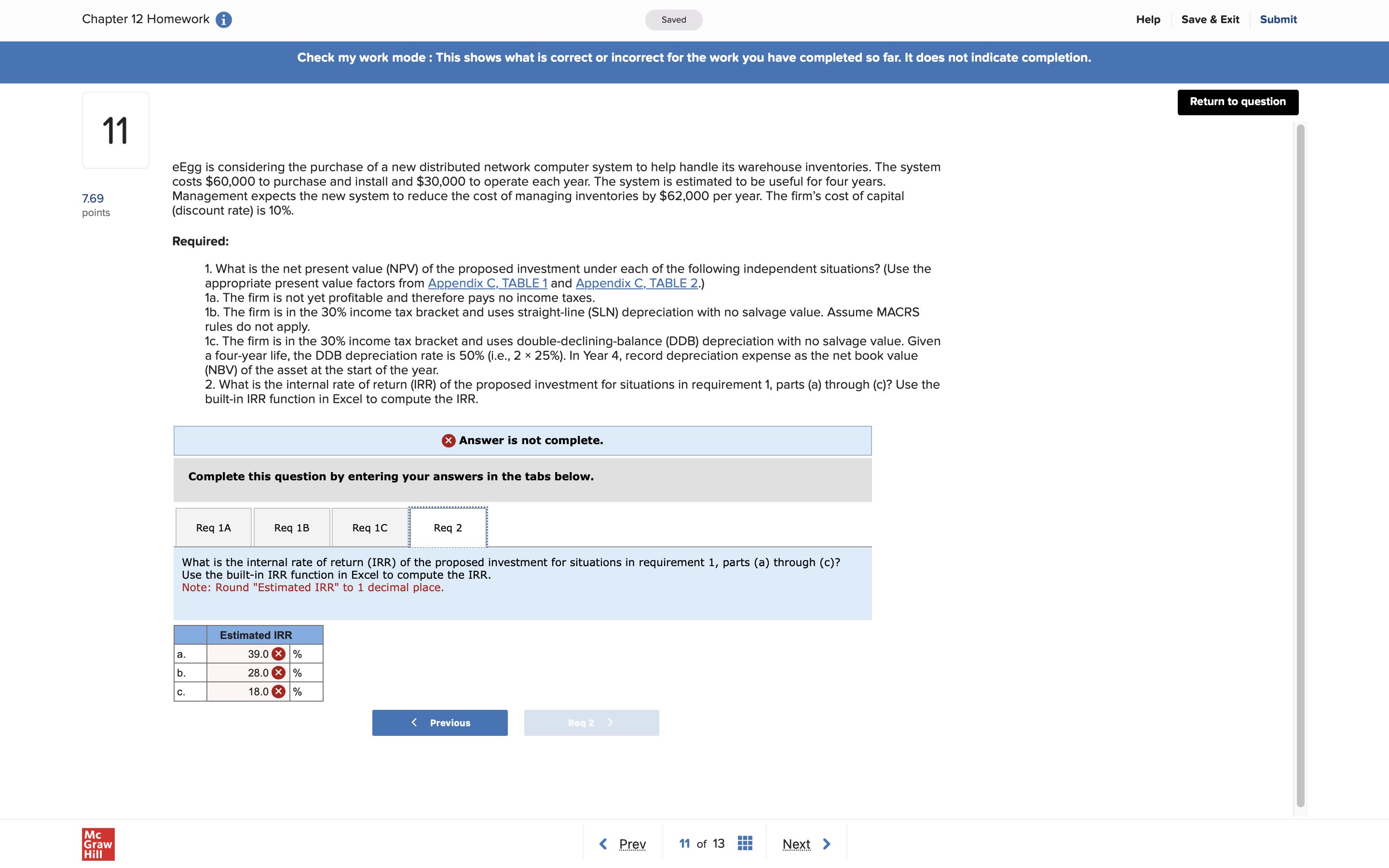Image resolution: width=1389 pixels, height=868 pixels.
Task: Click the Answer is not complete error icon
Action: [x=448, y=441]
